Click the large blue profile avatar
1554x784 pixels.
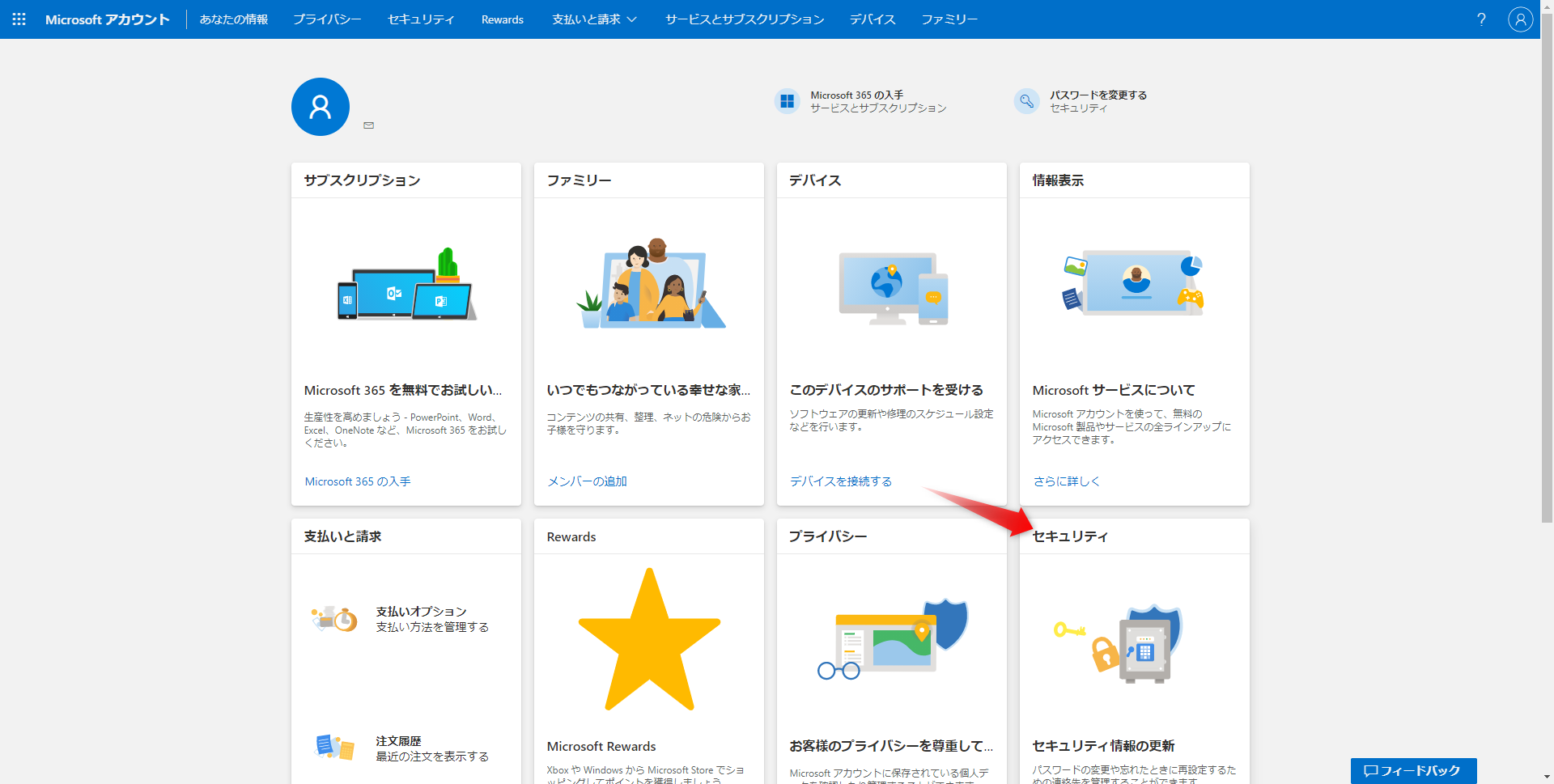(321, 107)
